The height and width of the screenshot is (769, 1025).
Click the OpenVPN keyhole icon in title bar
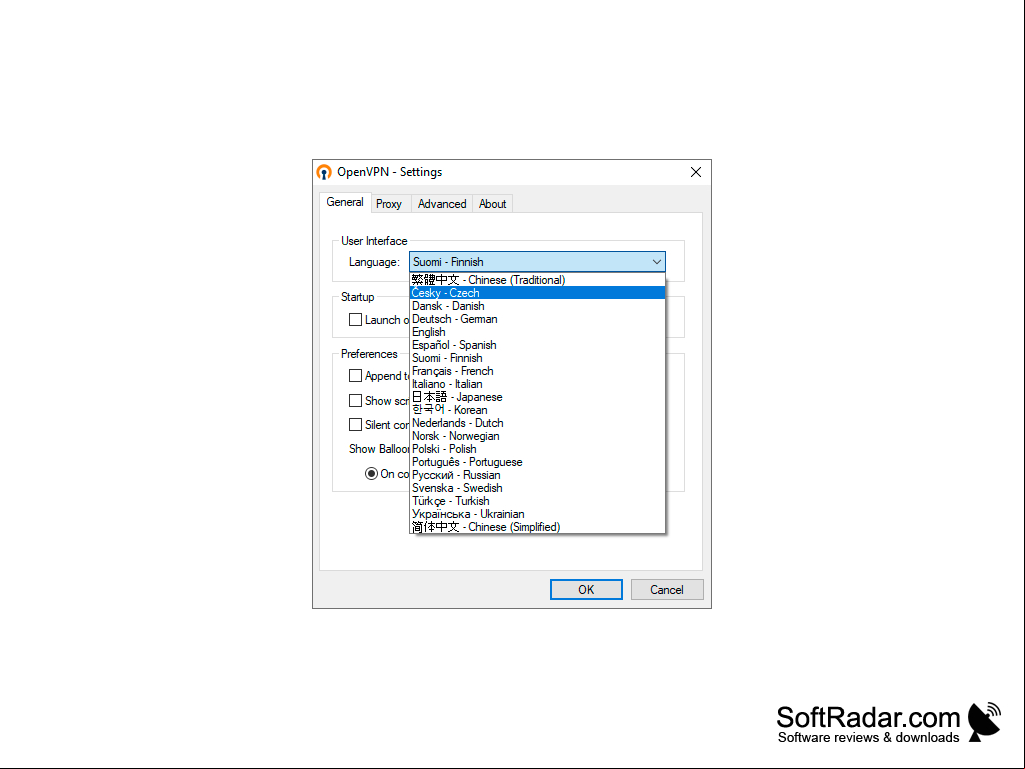coord(324,172)
